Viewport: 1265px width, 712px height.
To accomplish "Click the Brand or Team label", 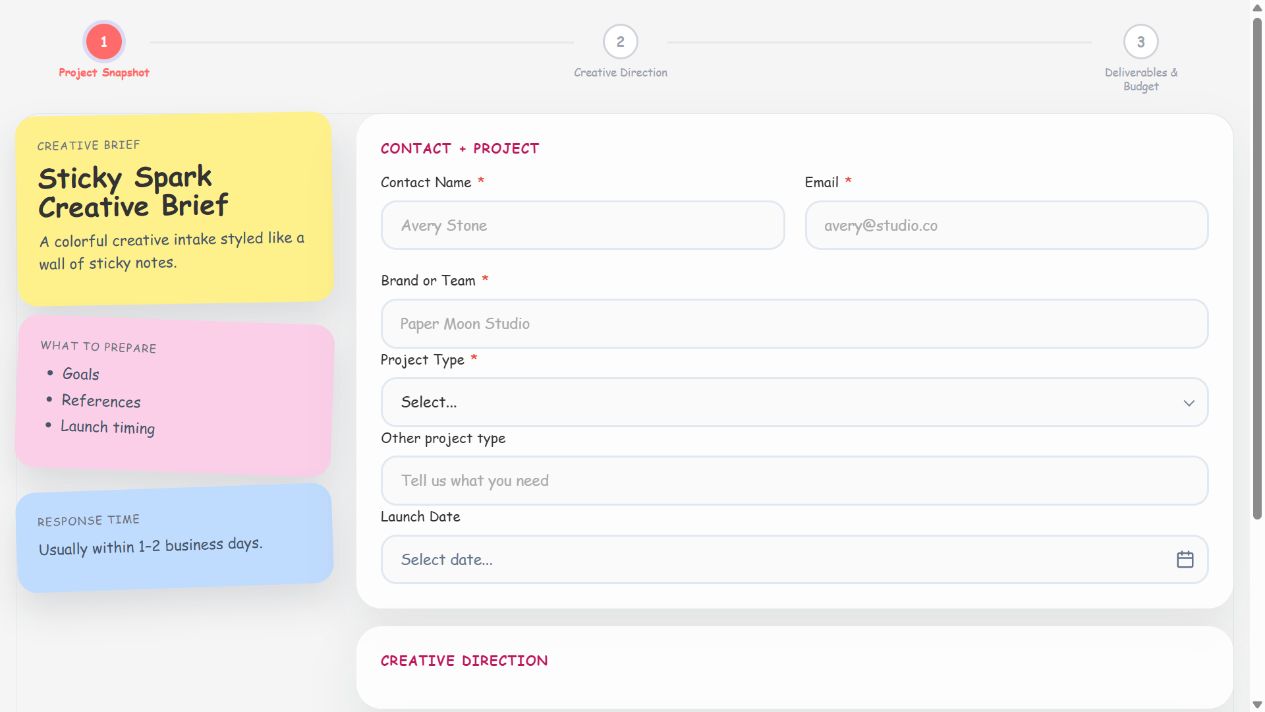I will (x=428, y=280).
